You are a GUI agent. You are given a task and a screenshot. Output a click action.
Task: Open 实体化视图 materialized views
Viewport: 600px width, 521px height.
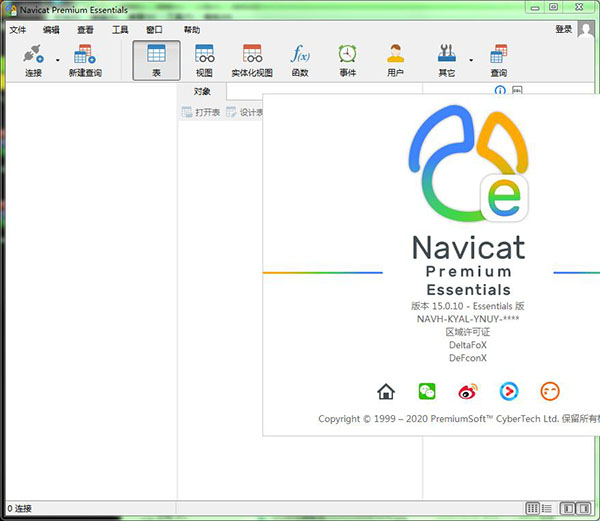(x=252, y=61)
